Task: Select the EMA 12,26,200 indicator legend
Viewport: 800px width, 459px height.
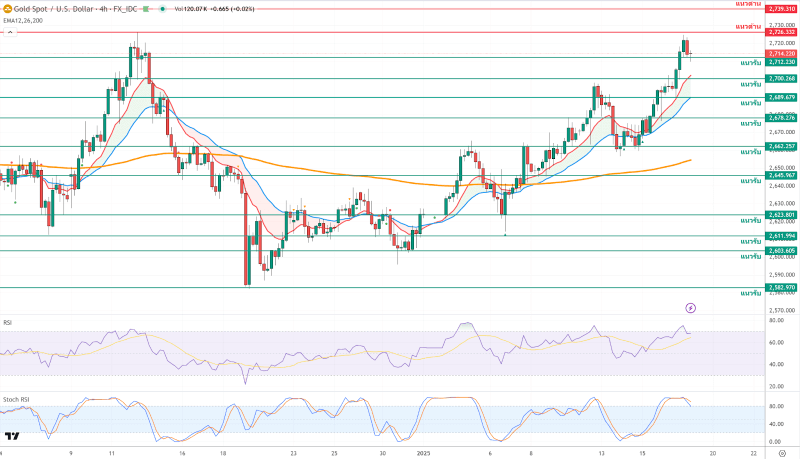Action: click(23, 19)
